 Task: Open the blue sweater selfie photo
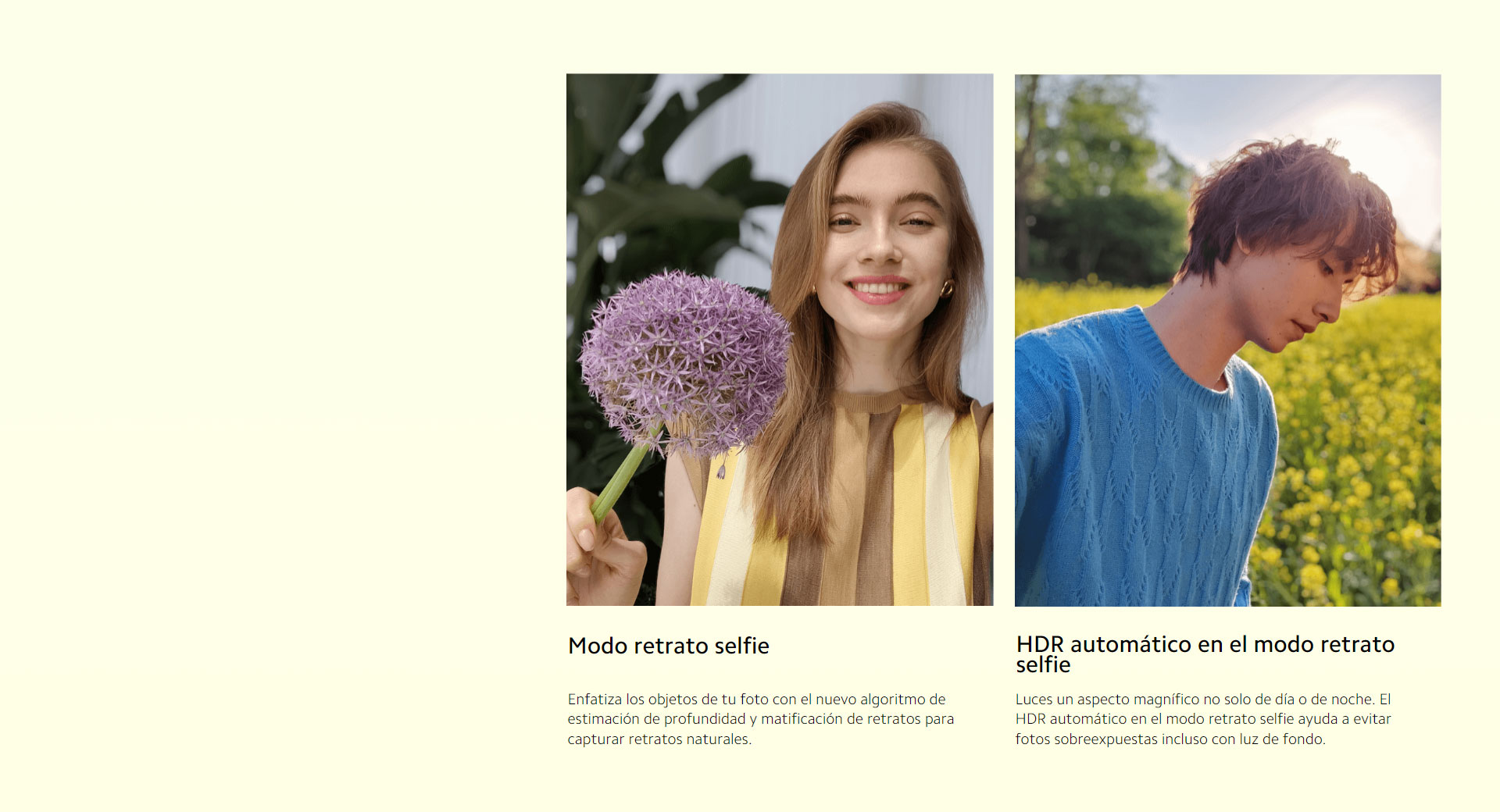pos(1228,340)
